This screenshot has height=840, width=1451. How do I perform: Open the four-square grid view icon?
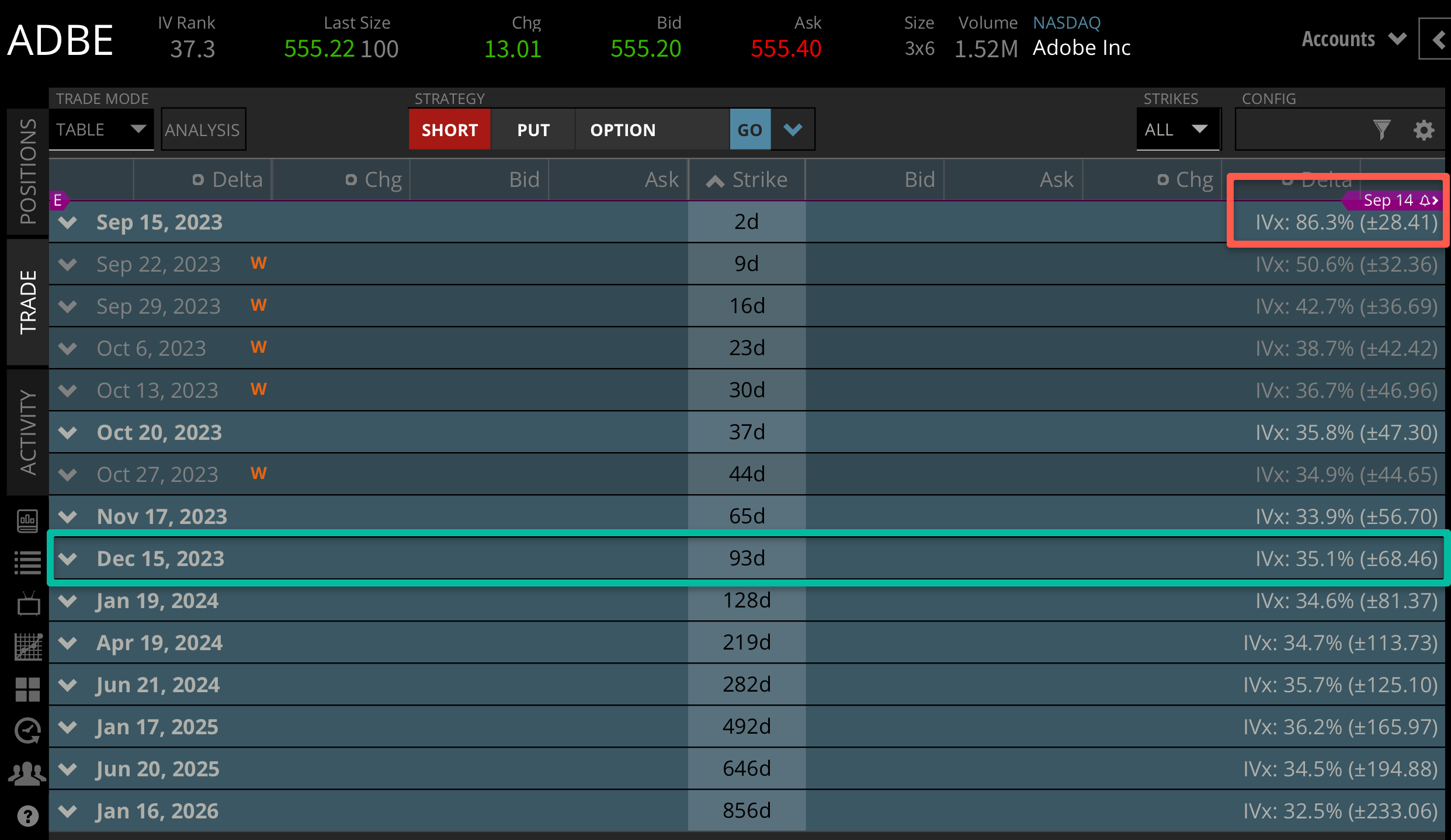coord(27,689)
